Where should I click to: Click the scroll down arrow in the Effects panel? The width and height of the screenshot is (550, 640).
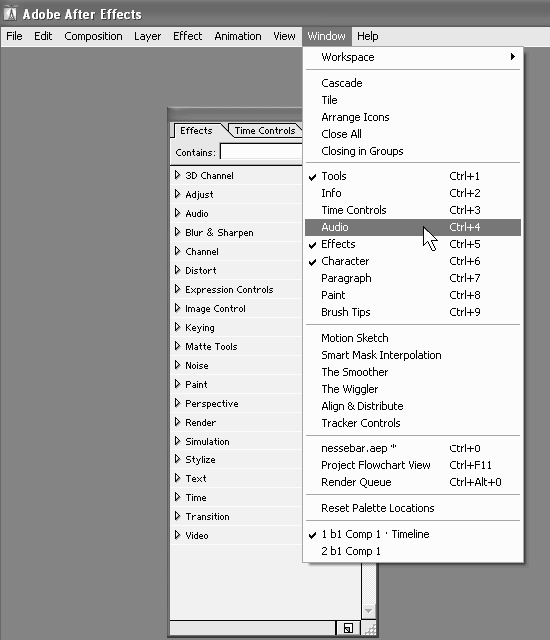tap(368, 611)
